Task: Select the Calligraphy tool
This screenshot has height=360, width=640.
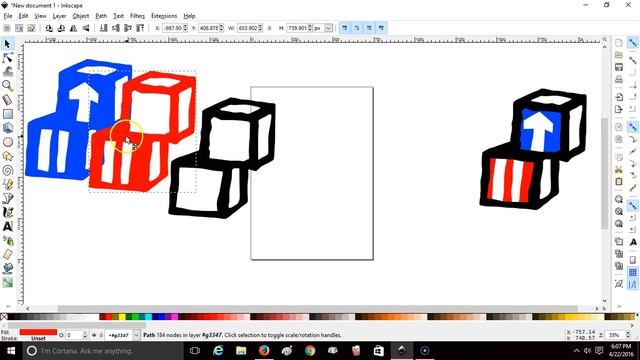Action: pos(7,212)
